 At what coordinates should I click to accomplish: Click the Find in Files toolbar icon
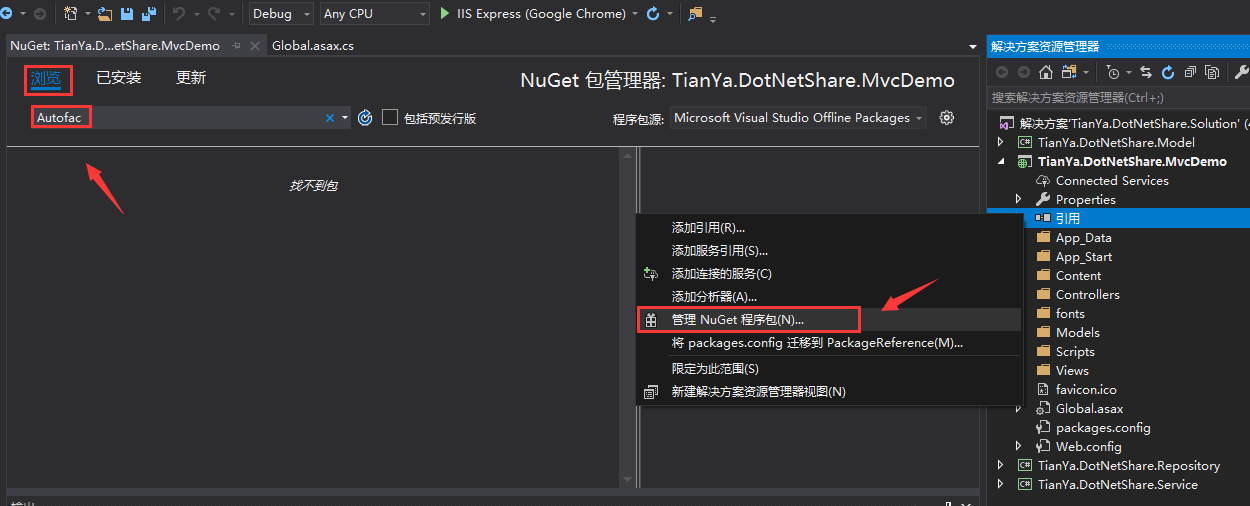click(x=695, y=14)
